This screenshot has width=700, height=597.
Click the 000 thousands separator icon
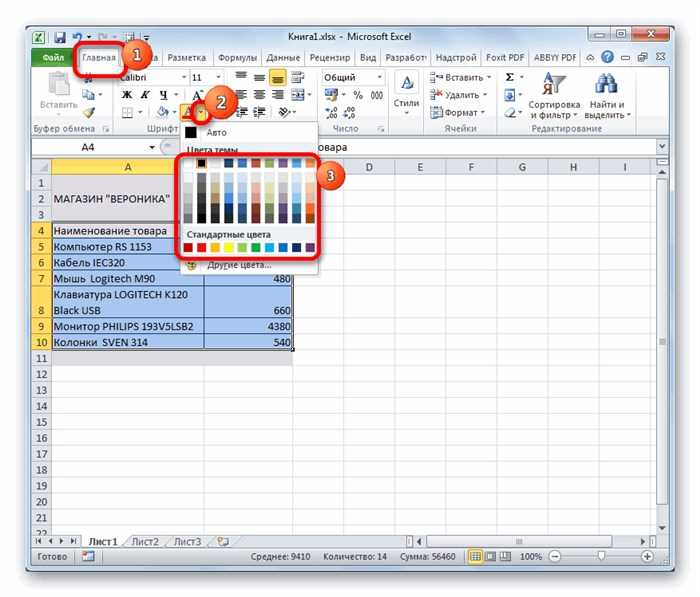point(377,95)
